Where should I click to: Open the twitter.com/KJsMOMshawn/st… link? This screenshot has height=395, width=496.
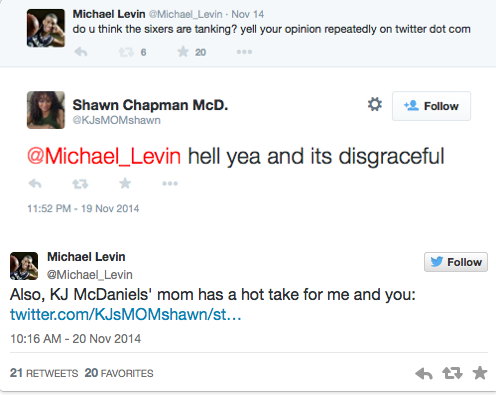point(126,314)
